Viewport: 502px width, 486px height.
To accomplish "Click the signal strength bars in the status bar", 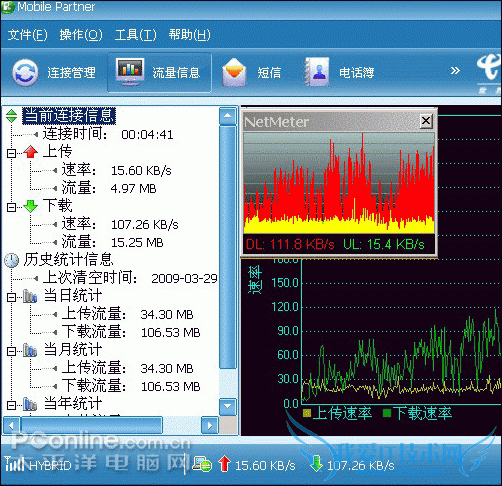I will (14, 464).
